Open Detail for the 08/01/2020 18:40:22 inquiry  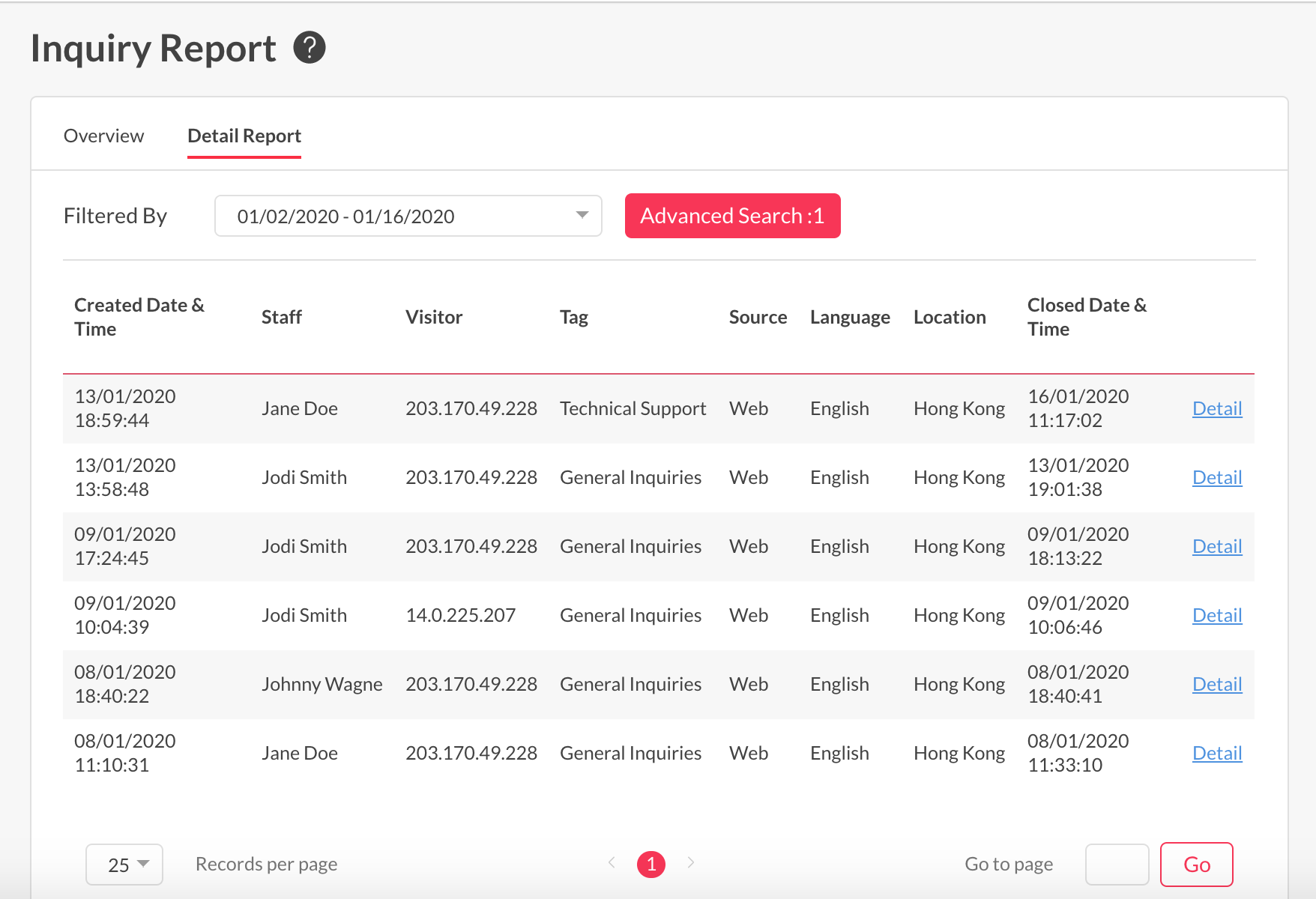(x=1217, y=684)
